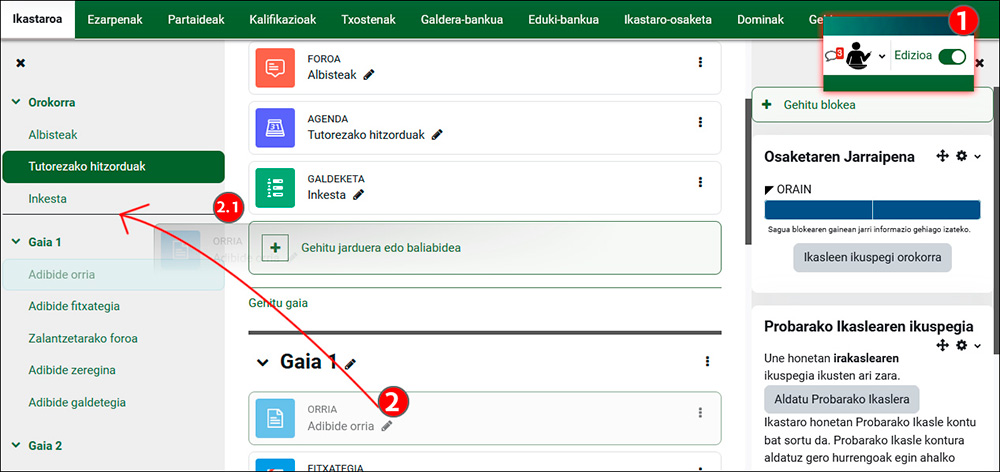Switch to the Kalifikazioak tab
The height and width of the screenshot is (472, 1000).
pyautogui.click(x=283, y=19)
